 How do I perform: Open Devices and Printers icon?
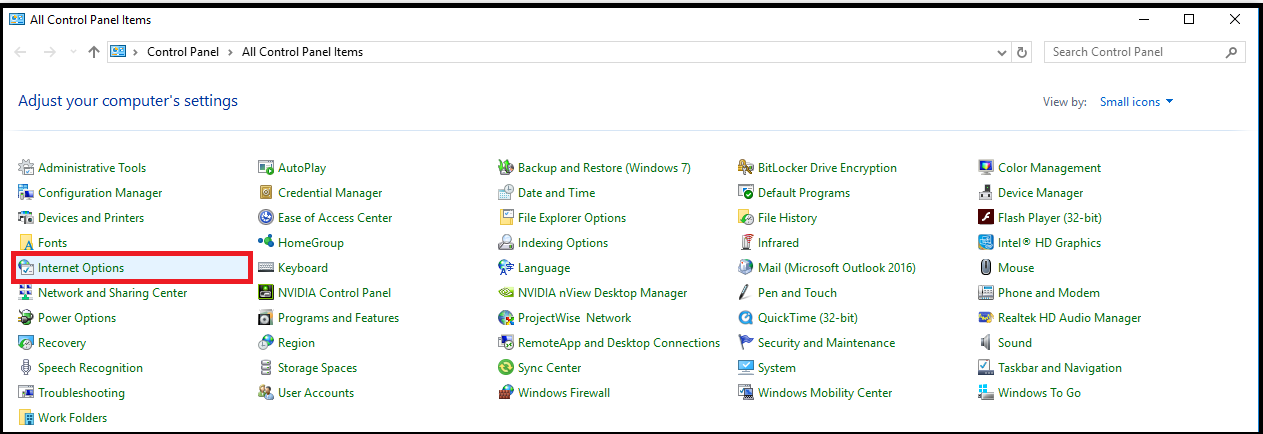point(26,218)
